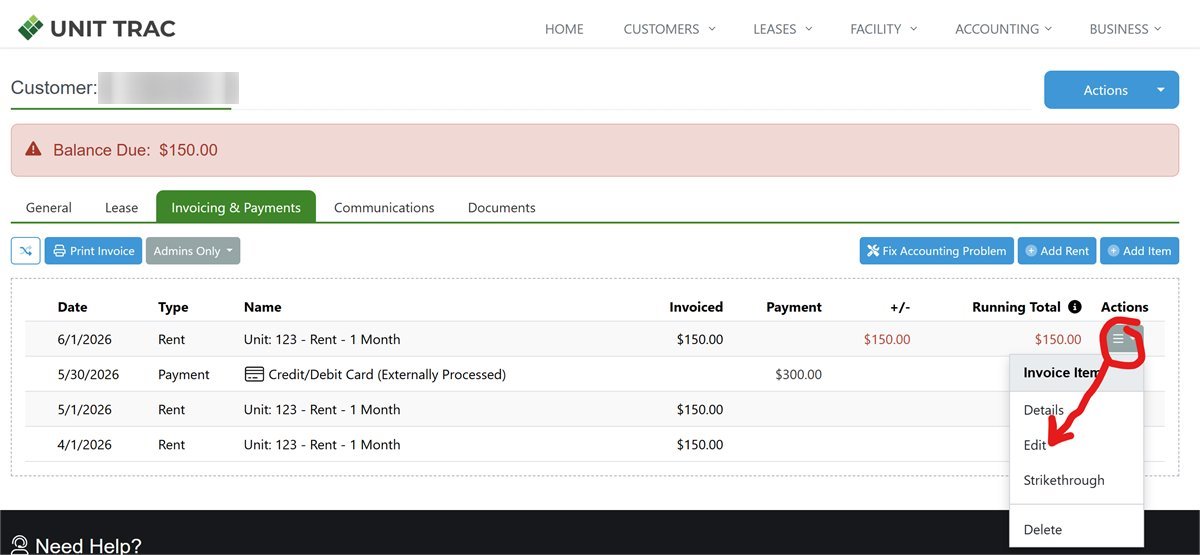Click the $300.00 payment amount
The image size is (1200, 555).
[x=798, y=375]
